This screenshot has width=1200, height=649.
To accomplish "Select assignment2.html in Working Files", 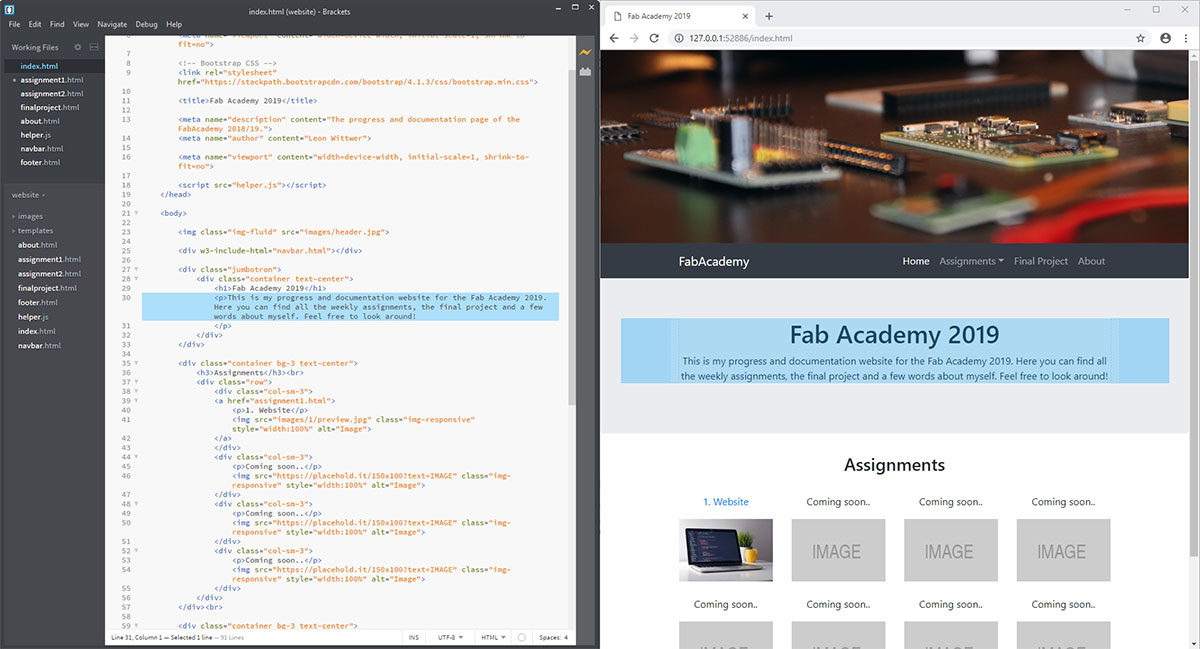I will pos(52,94).
